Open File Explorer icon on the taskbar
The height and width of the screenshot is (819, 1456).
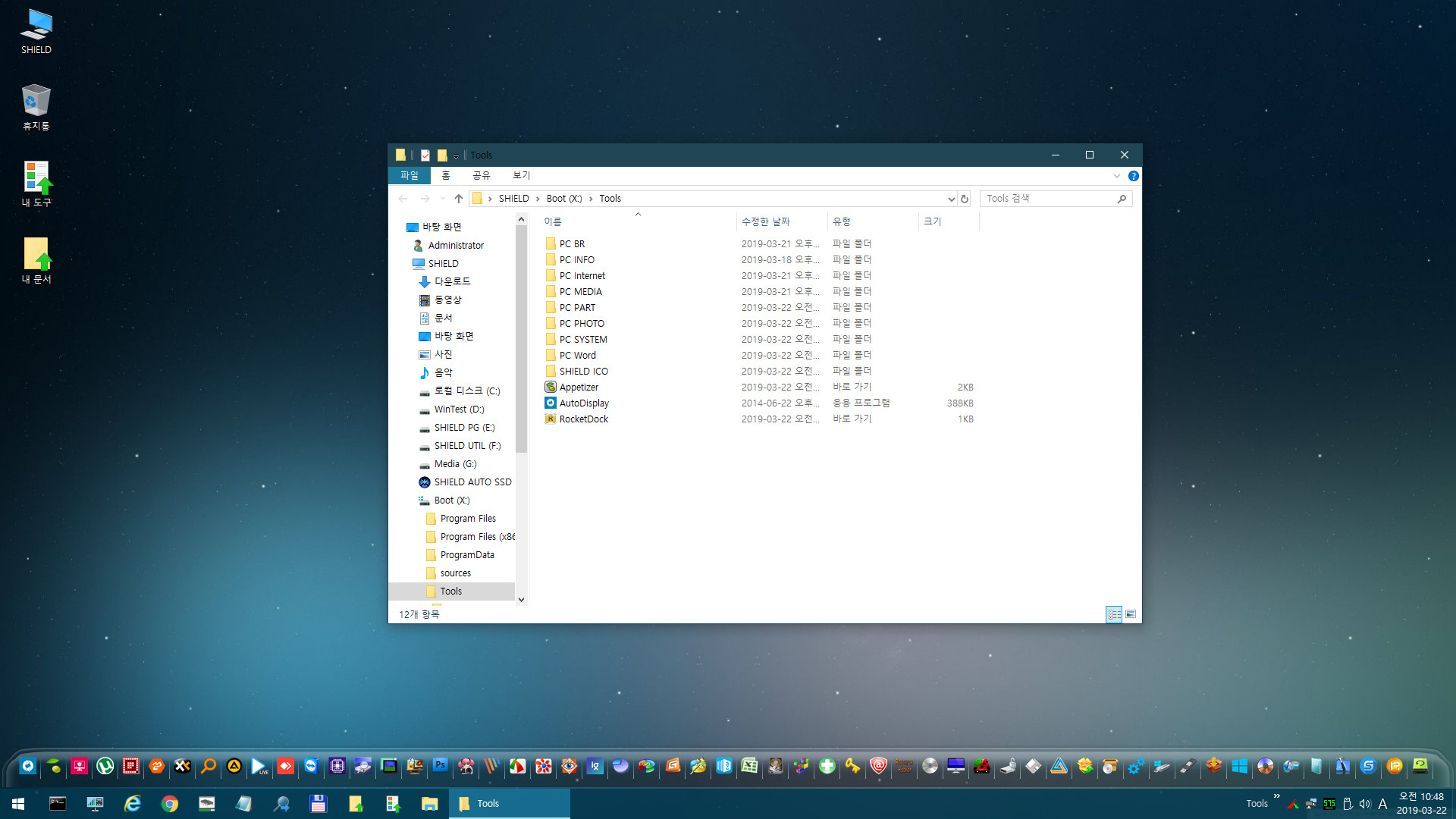coord(430,804)
